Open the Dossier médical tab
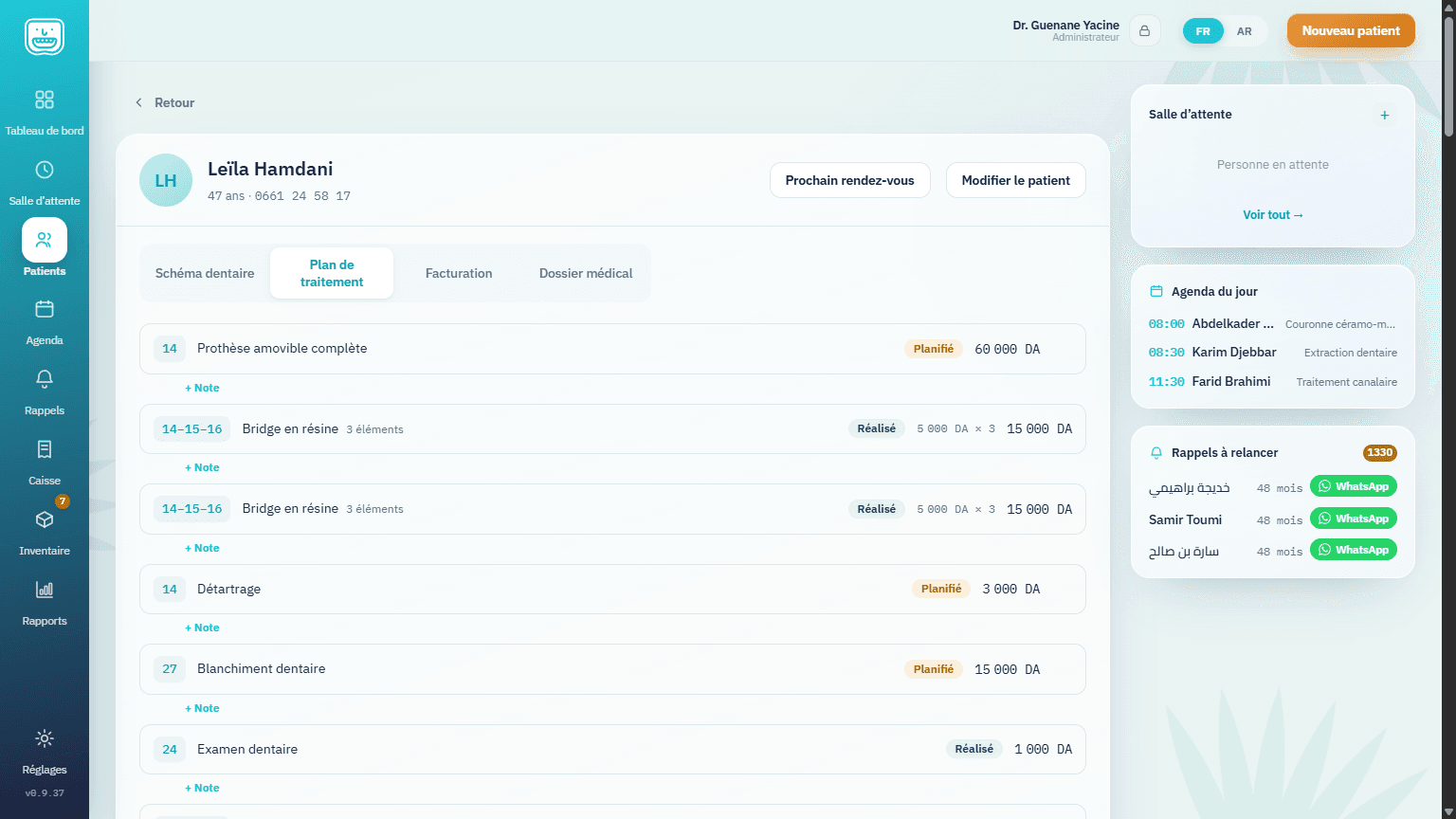 (586, 273)
